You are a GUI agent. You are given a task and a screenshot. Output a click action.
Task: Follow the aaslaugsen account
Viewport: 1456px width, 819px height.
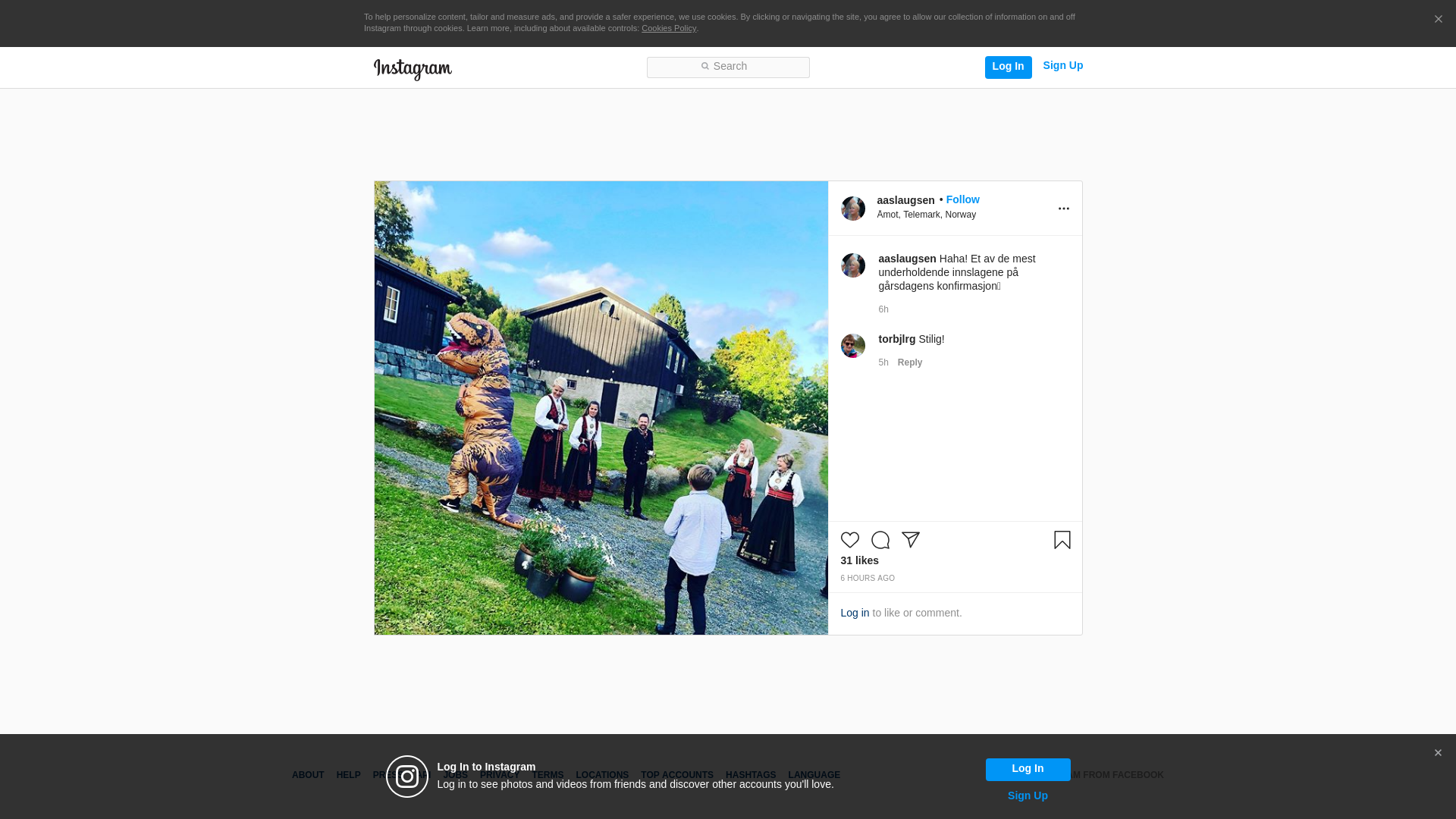pos(962,199)
